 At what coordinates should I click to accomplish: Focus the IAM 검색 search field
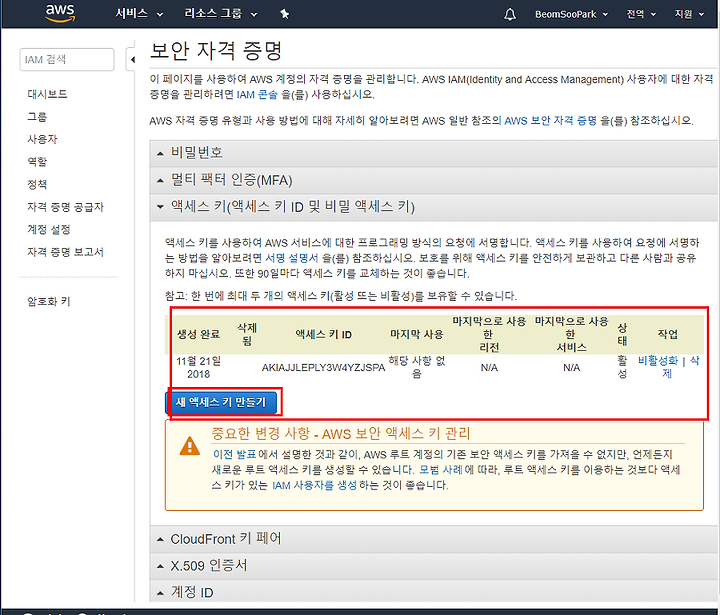tap(67, 60)
